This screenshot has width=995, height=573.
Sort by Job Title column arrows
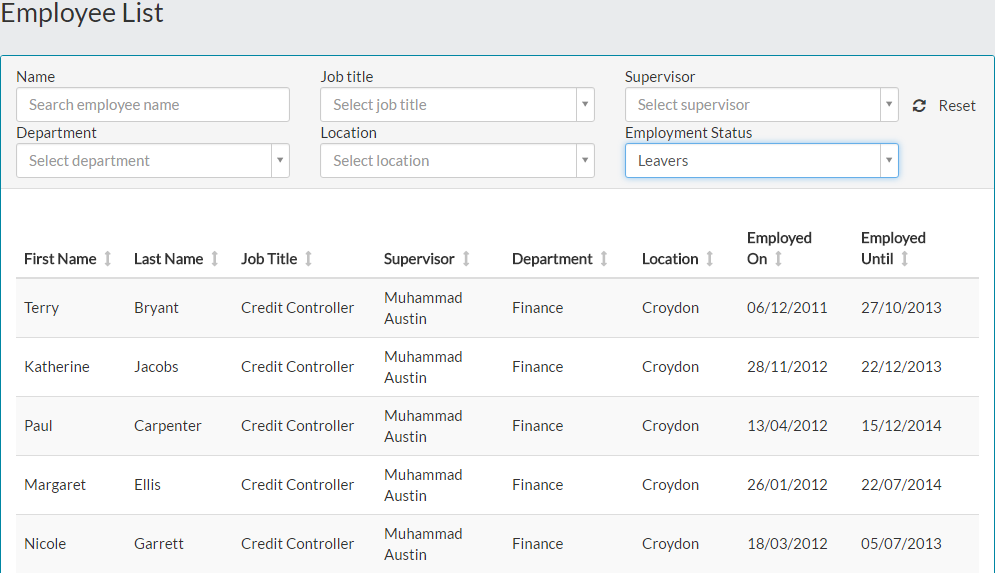[308, 258]
